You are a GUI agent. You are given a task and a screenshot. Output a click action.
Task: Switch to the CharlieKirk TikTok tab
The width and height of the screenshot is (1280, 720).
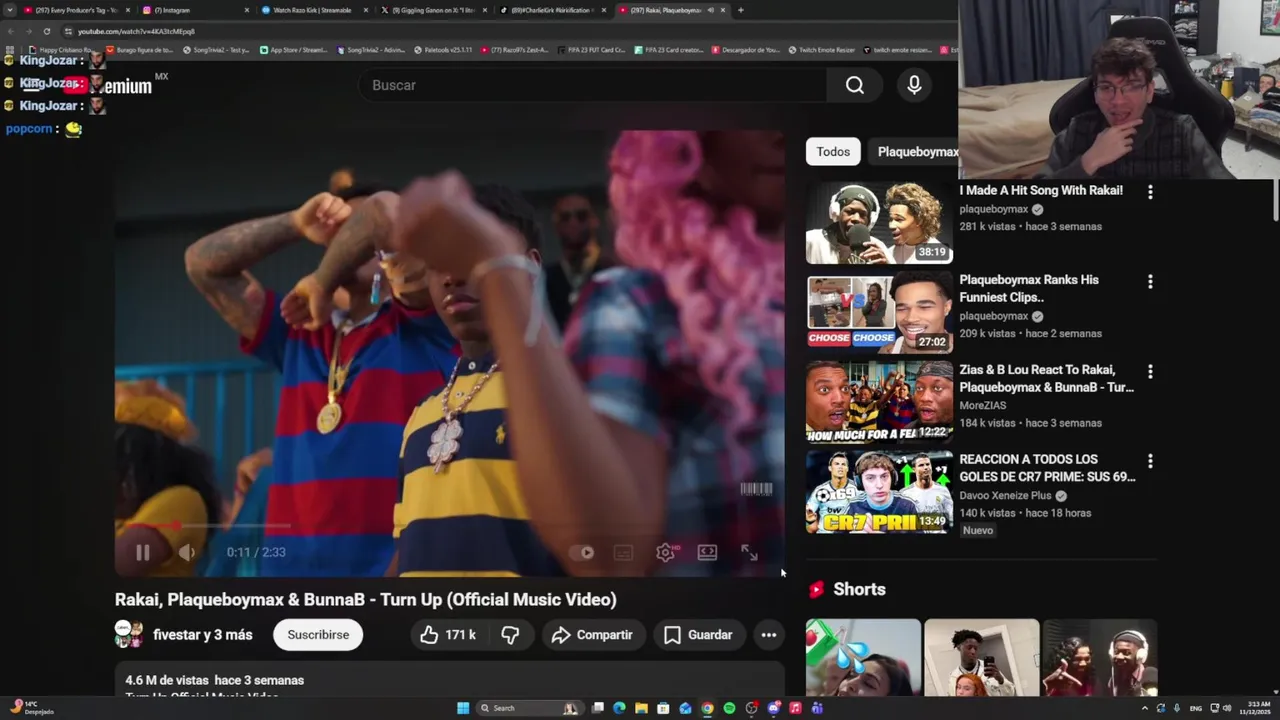[552, 10]
